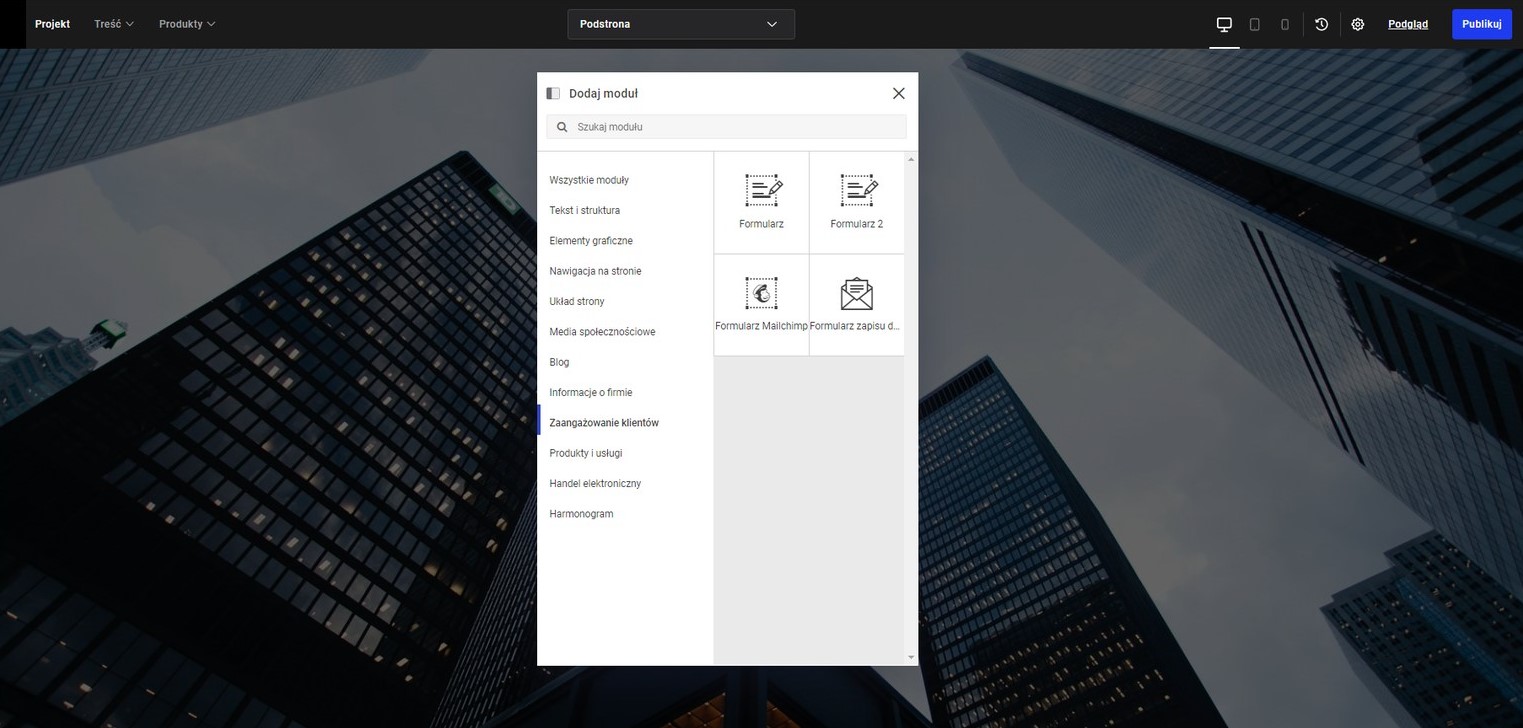
Task: Click the search magnifier icon
Action: click(x=562, y=127)
